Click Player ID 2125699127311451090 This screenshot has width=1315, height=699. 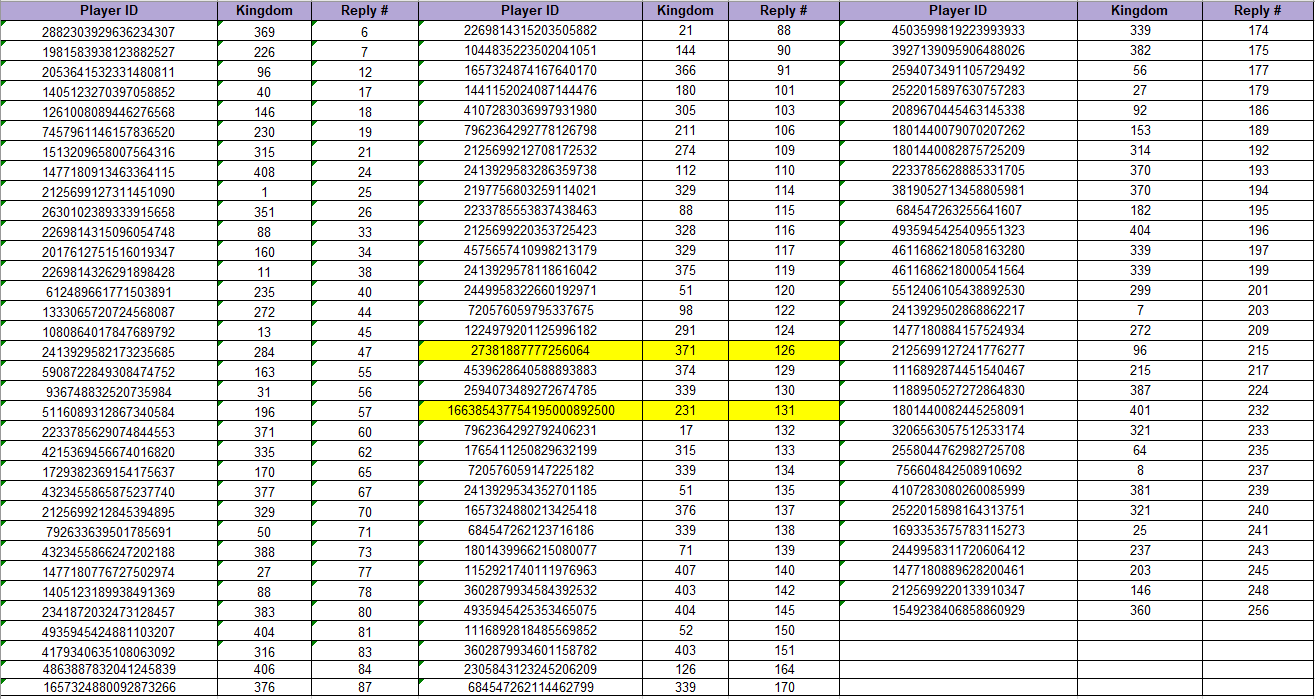pyautogui.click(x=108, y=192)
